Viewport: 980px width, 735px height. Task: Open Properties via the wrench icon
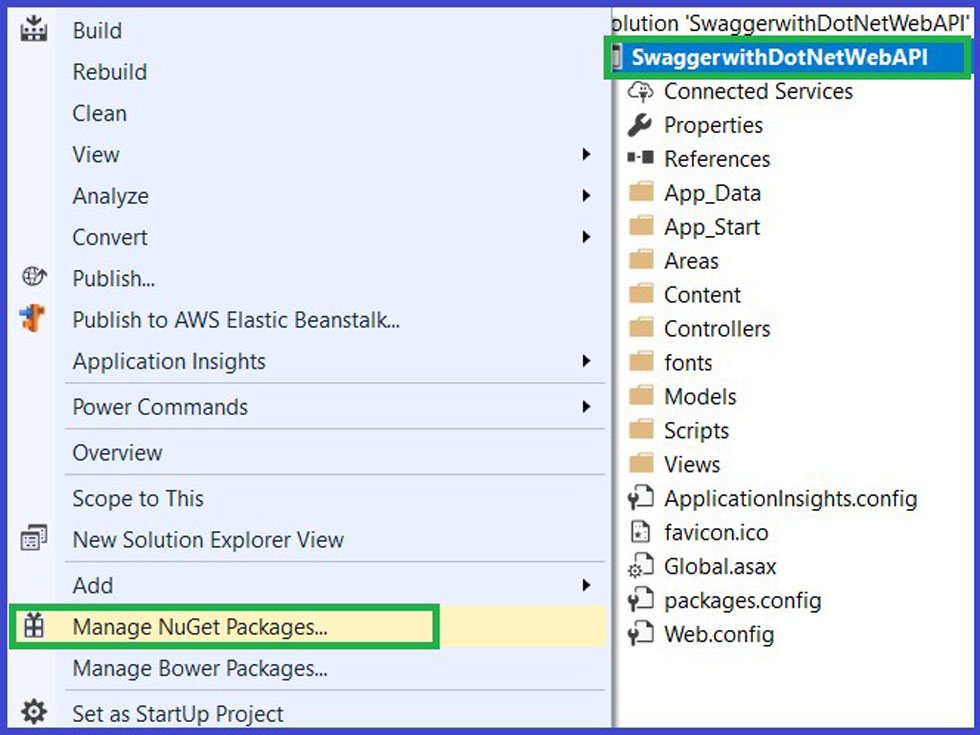(x=642, y=125)
